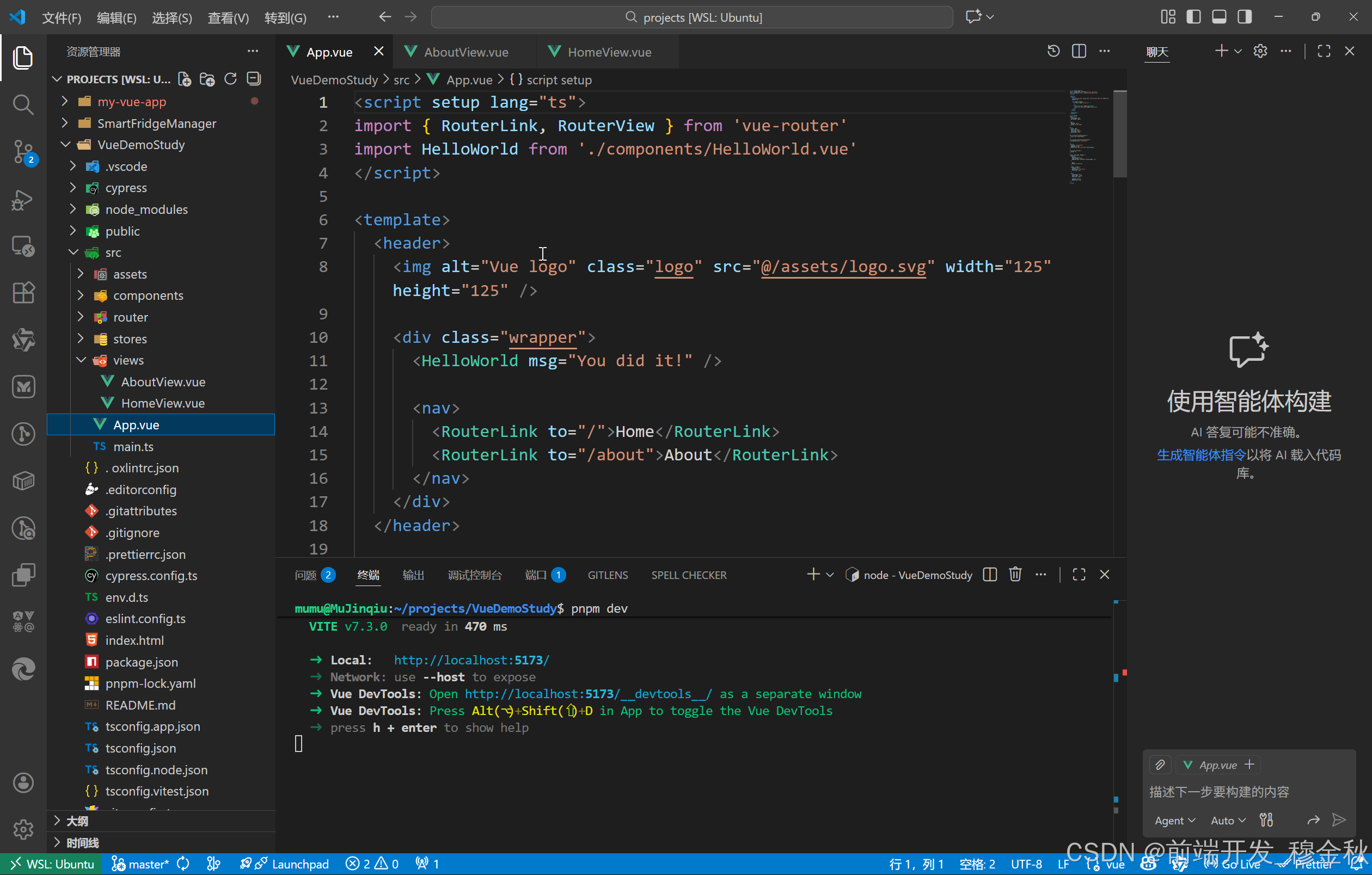Toggle the secondary side bar visibility
1372x875 pixels.
pyautogui.click(x=1245, y=17)
